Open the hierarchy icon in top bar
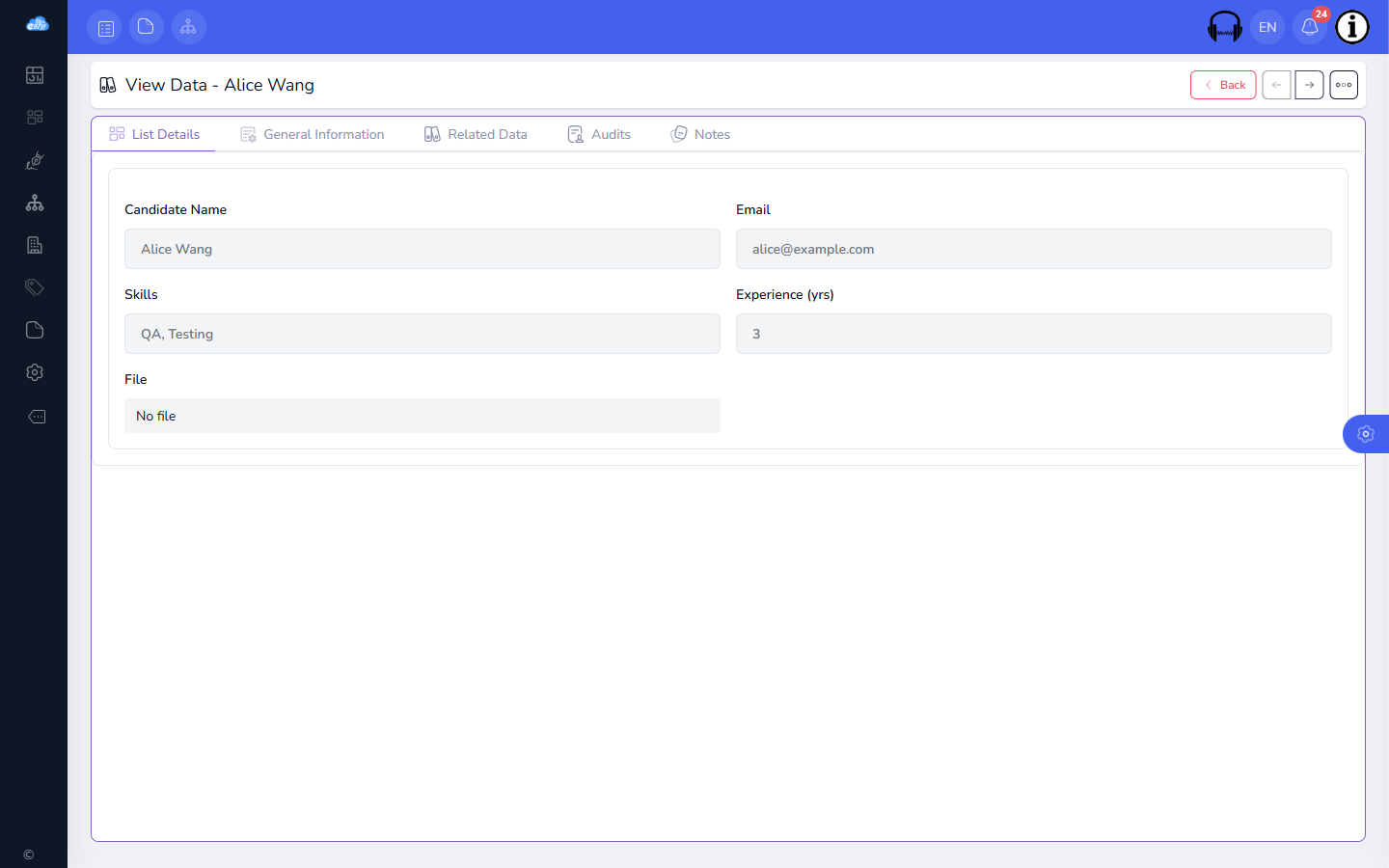This screenshot has width=1389, height=868. coord(189,27)
